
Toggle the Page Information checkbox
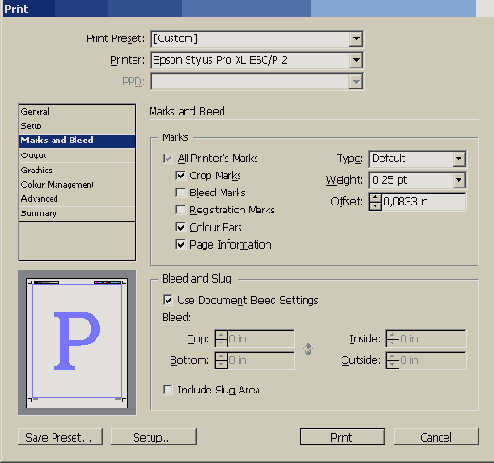point(180,245)
